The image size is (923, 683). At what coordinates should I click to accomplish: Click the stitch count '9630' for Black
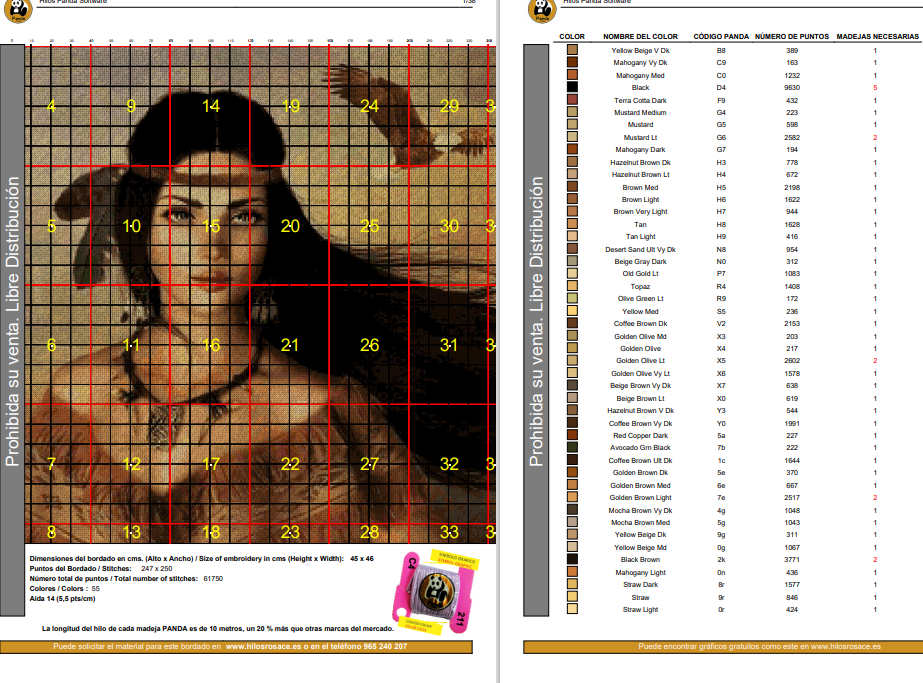tap(792, 88)
